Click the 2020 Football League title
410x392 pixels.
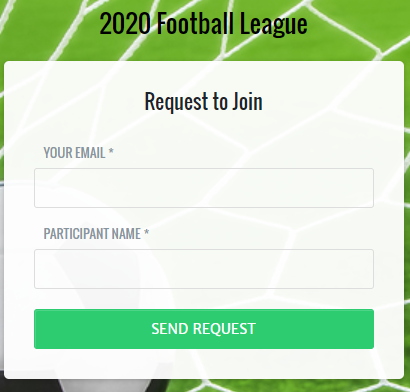click(x=203, y=24)
